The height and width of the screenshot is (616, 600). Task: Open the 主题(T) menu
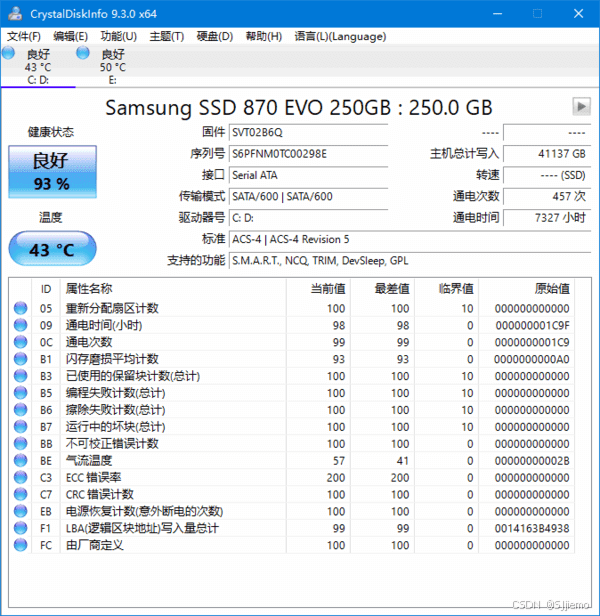[167, 37]
